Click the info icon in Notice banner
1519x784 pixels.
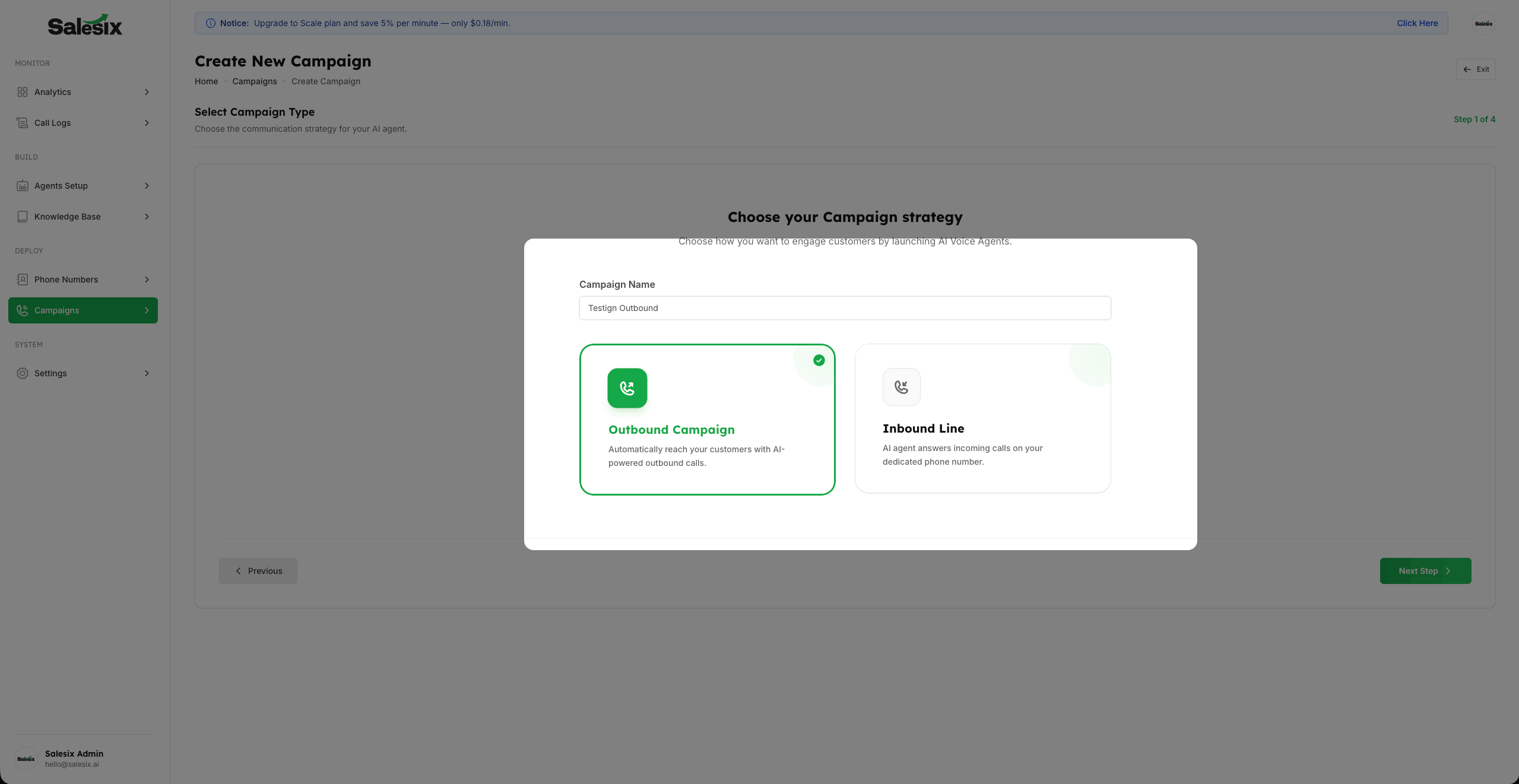[x=210, y=23]
